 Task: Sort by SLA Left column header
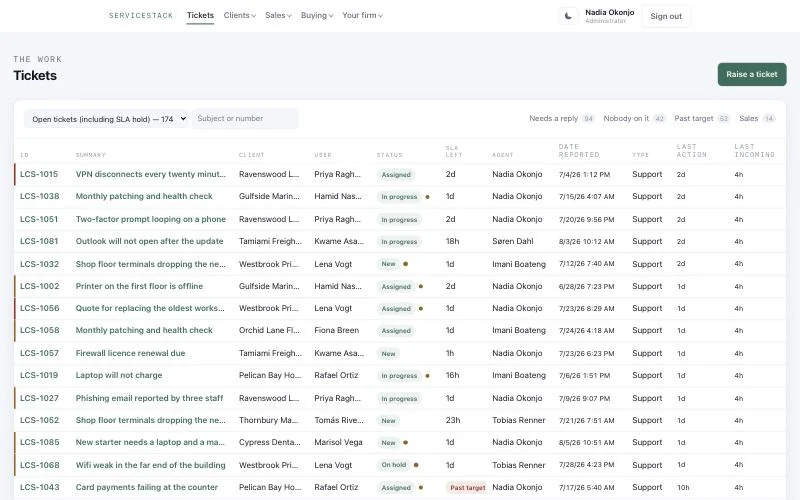point(452,152)
